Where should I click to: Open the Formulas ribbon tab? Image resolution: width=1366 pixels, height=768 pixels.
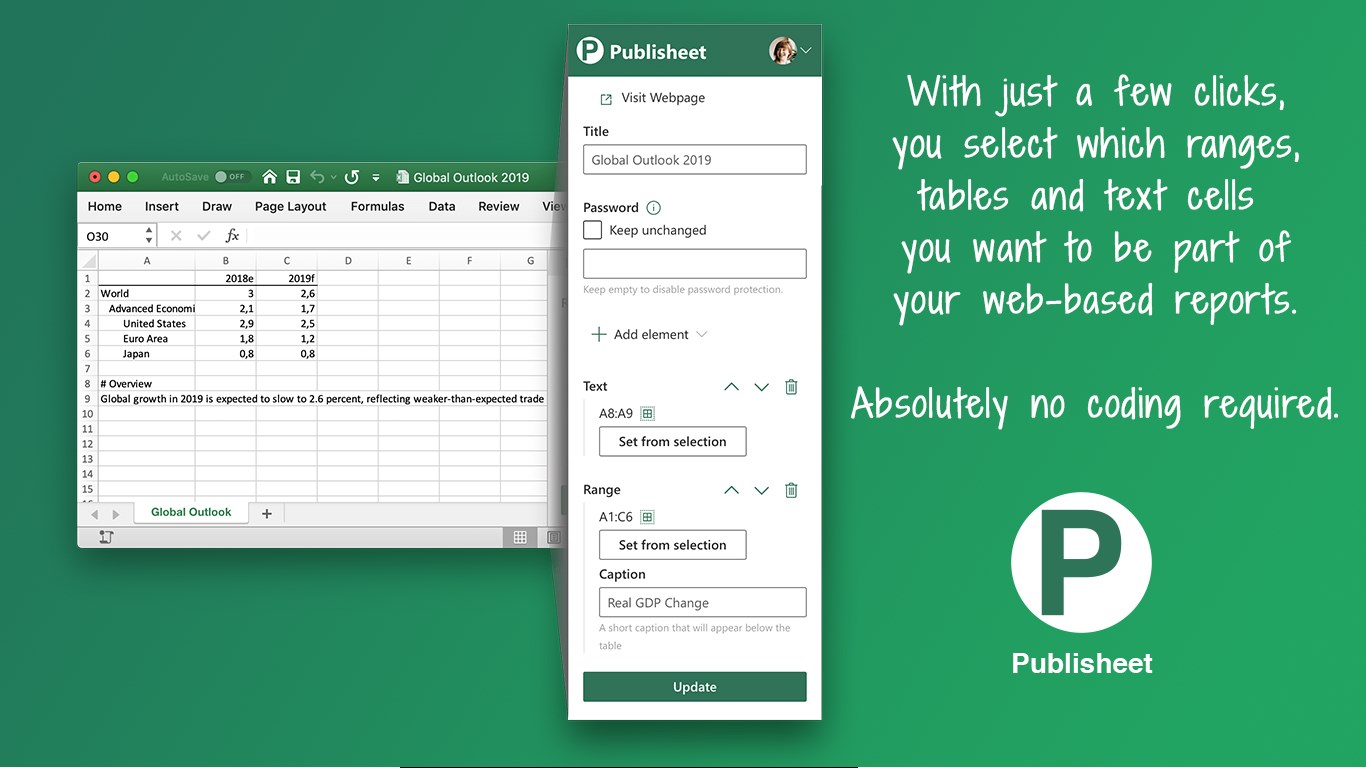(x=378, y=206)
